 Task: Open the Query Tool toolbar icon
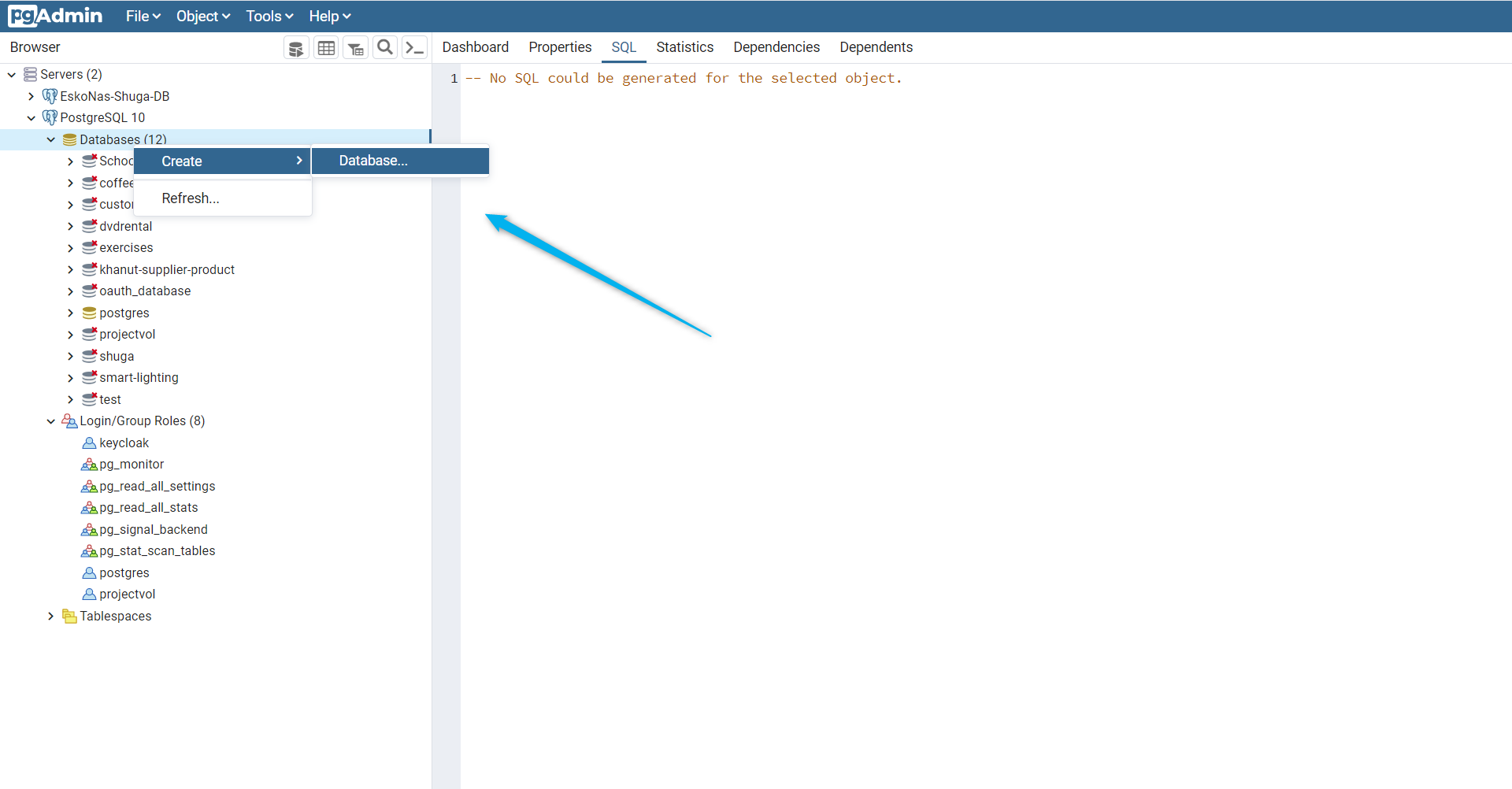coord(296,48)
